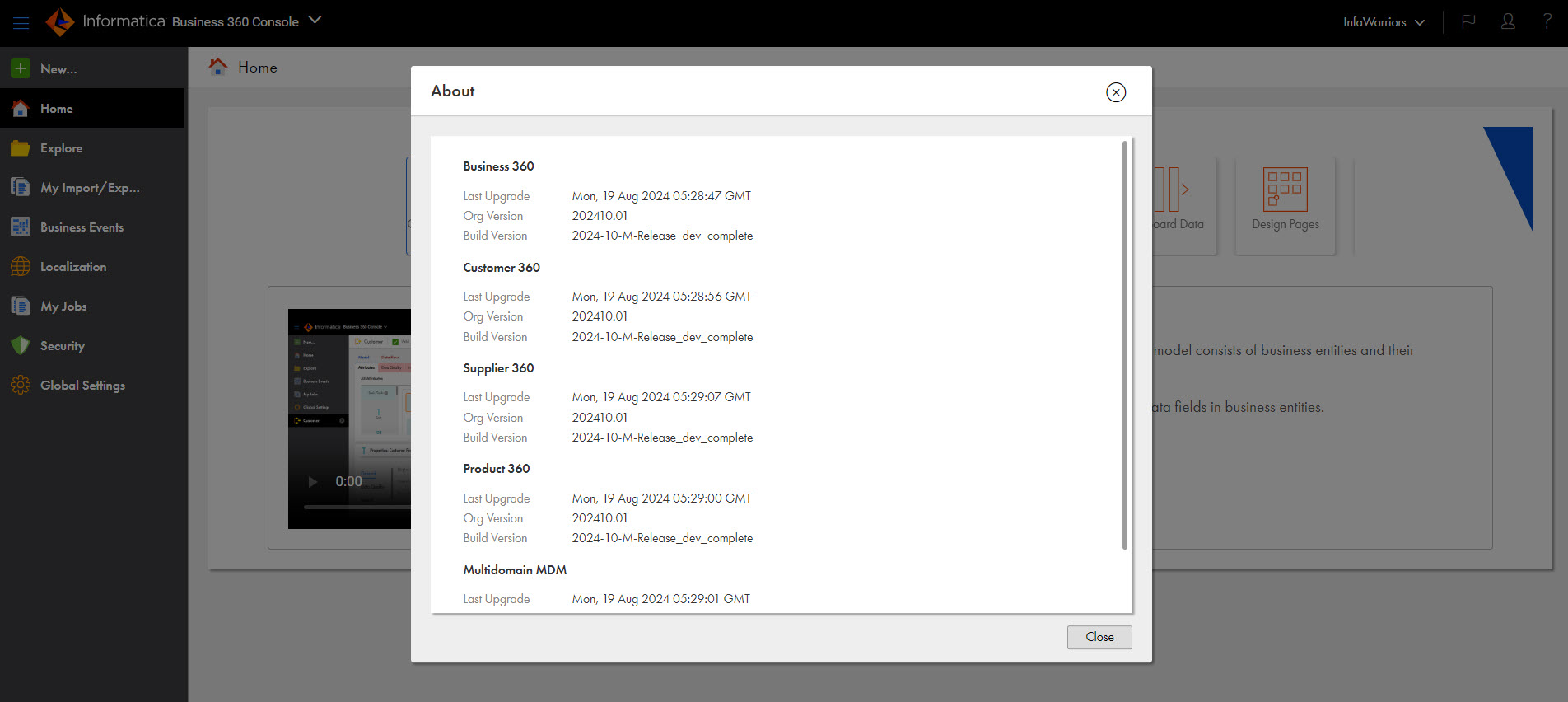1568x702 pixels.
Task: Click the video progress bar
Action: [x=357, y=507]
